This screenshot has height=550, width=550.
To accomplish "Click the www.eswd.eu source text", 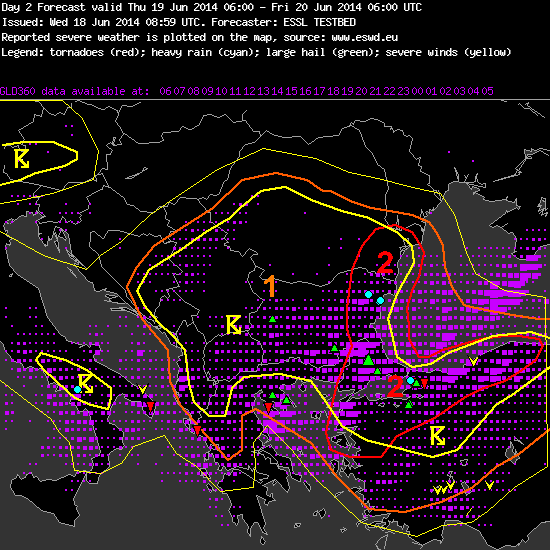I will click(364, 37).
